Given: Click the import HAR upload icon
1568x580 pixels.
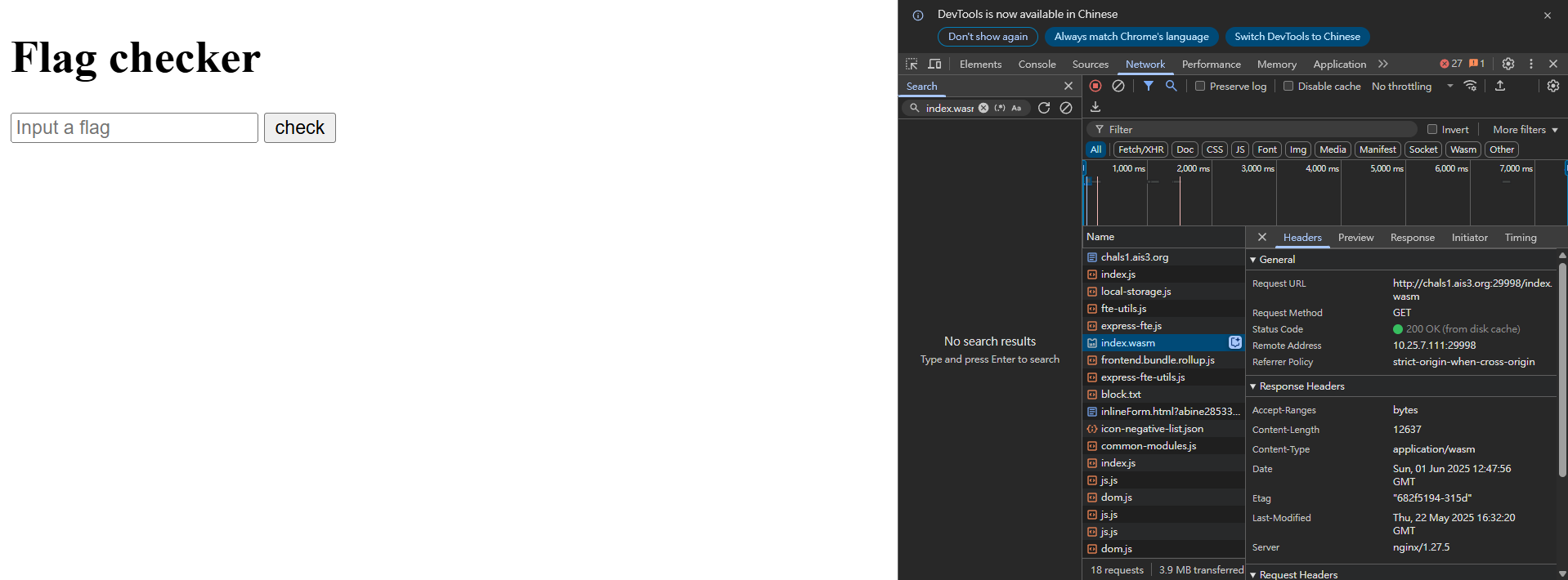Looking at the screenshot, I should 1500,86.
